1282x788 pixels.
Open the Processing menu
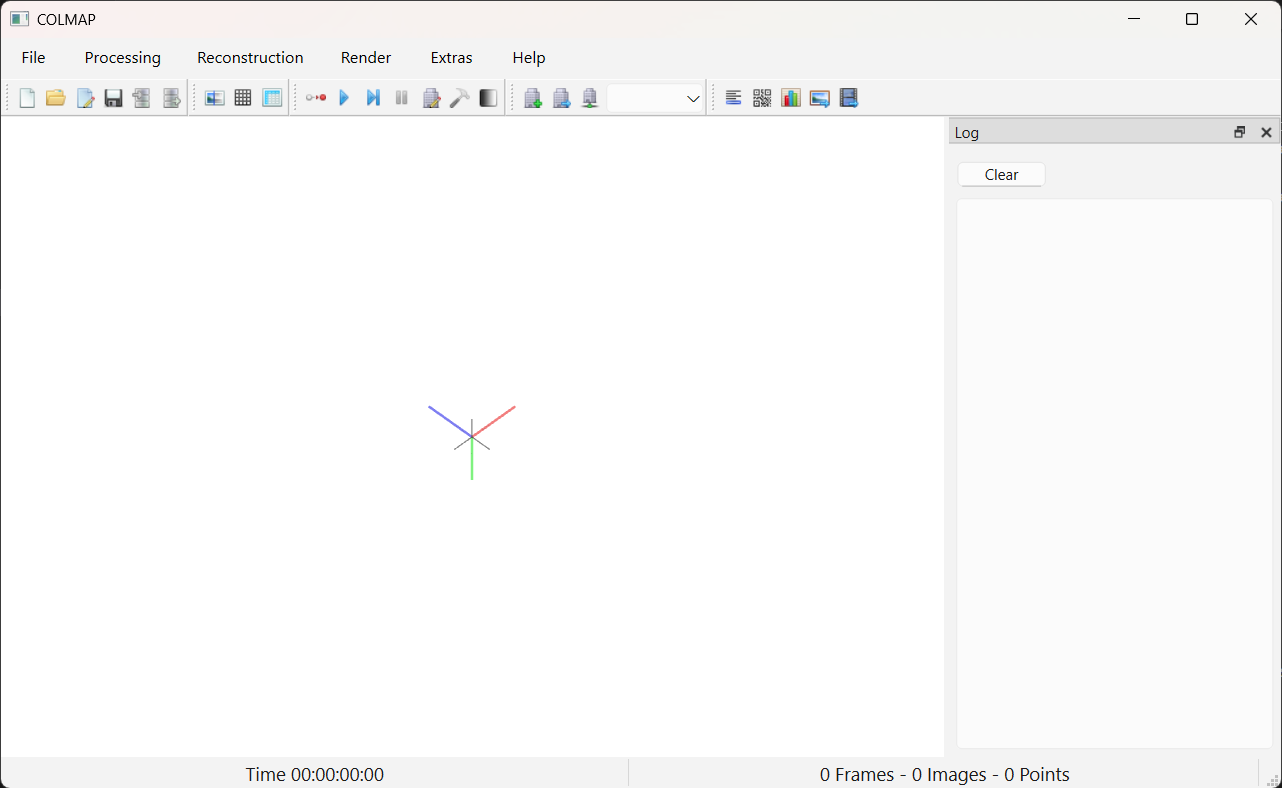(x=122, y=58)
